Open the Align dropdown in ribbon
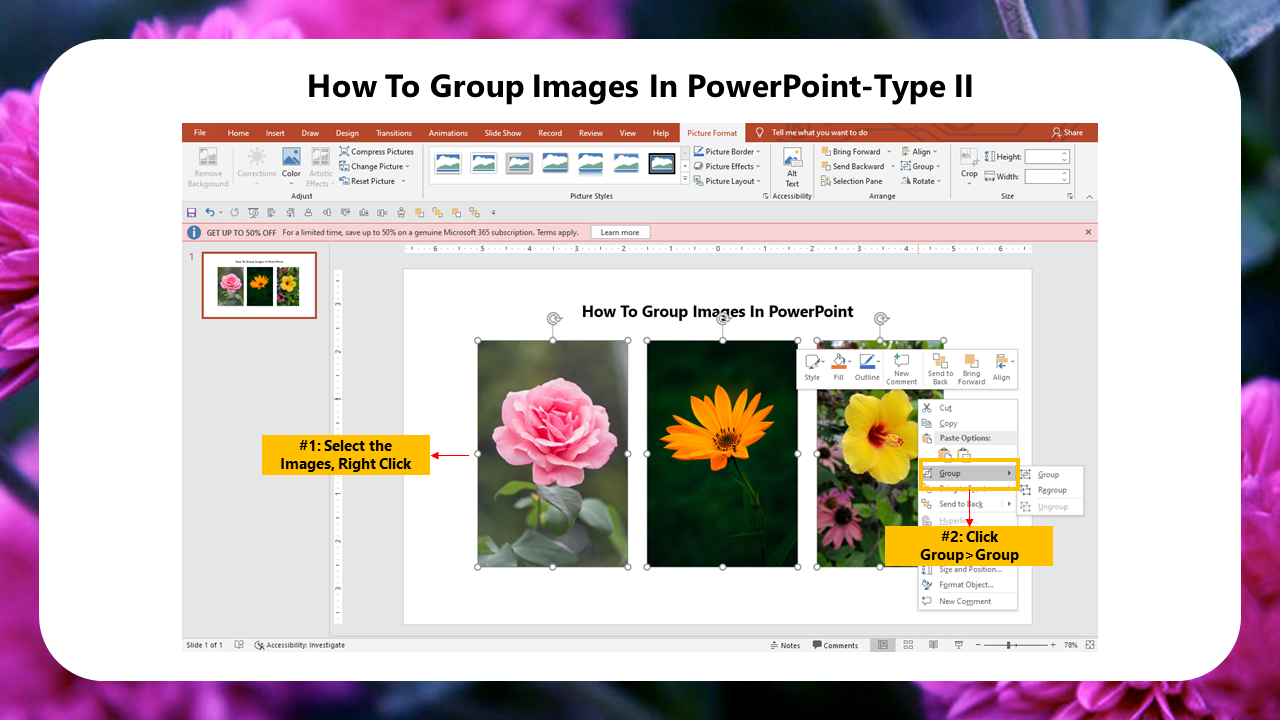The image size is (1280, 720). click(x=920, y=152)
